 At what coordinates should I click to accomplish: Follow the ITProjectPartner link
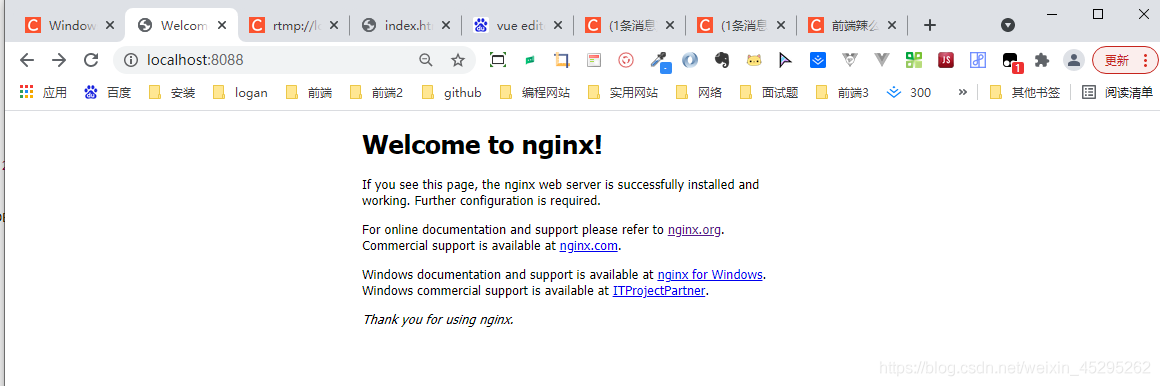[660, 291]
